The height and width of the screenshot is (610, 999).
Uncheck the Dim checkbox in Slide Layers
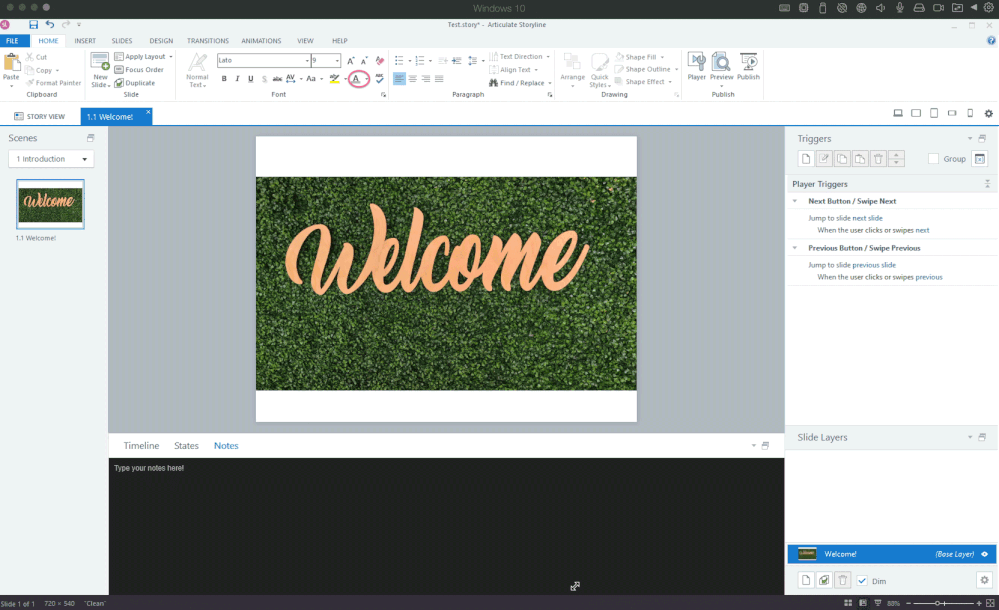pyautogui.click(x=862, y=581)
